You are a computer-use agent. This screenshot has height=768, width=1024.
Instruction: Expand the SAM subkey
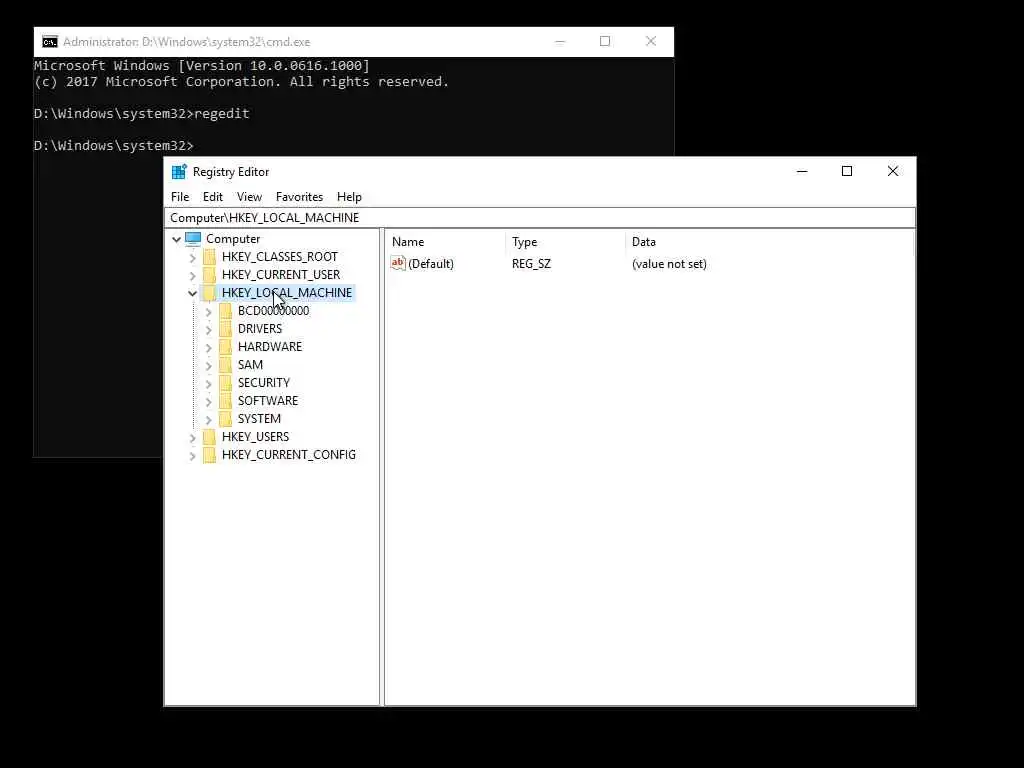pos(208,365)
